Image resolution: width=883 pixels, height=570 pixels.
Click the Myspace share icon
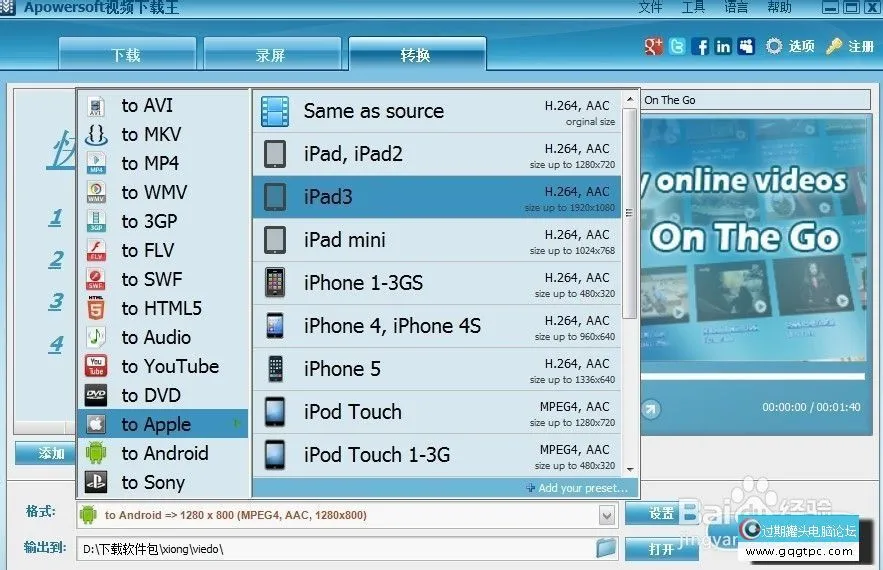tap(746, 46)
